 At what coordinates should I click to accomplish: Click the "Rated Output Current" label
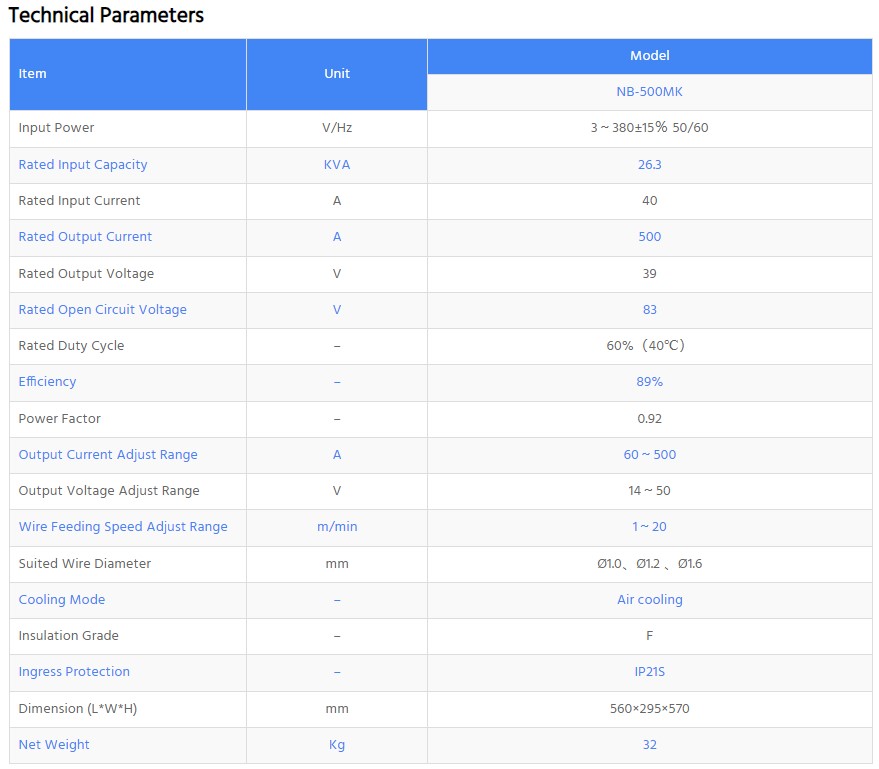click(85, 237)
